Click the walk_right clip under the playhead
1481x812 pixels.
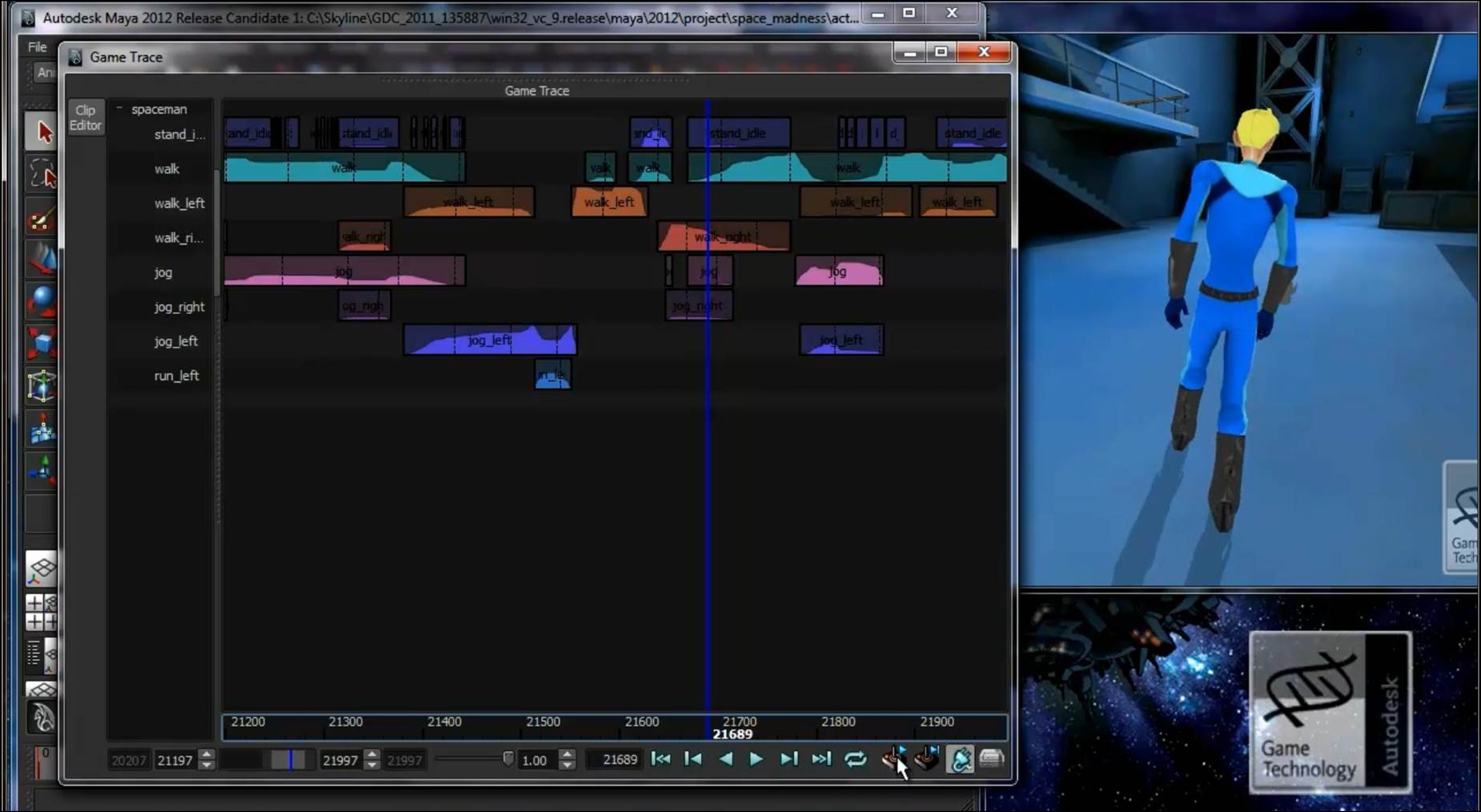[x=723, y=236]
